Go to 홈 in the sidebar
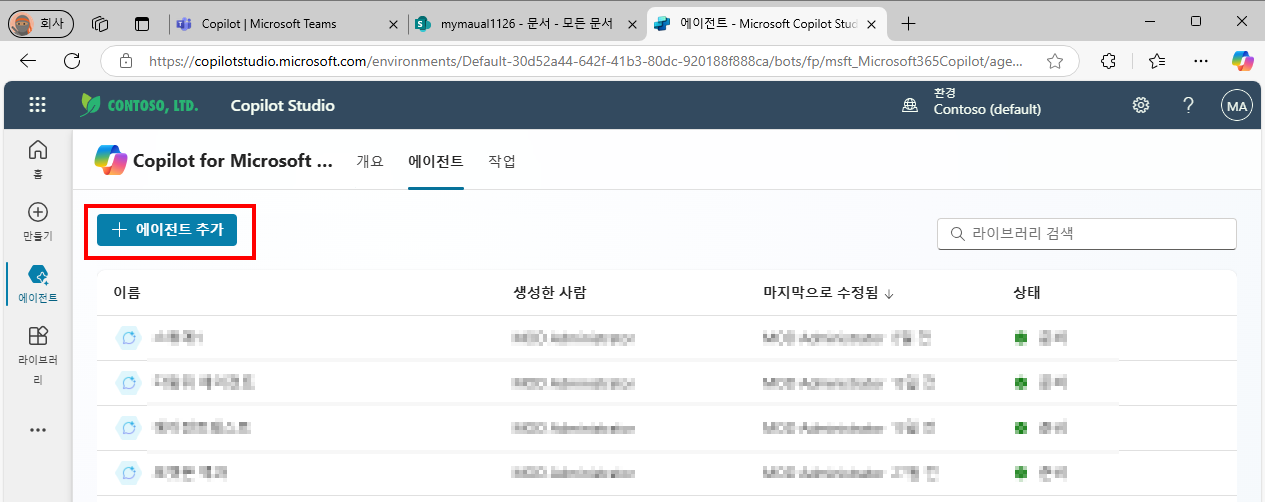 (x=38, y=158)
